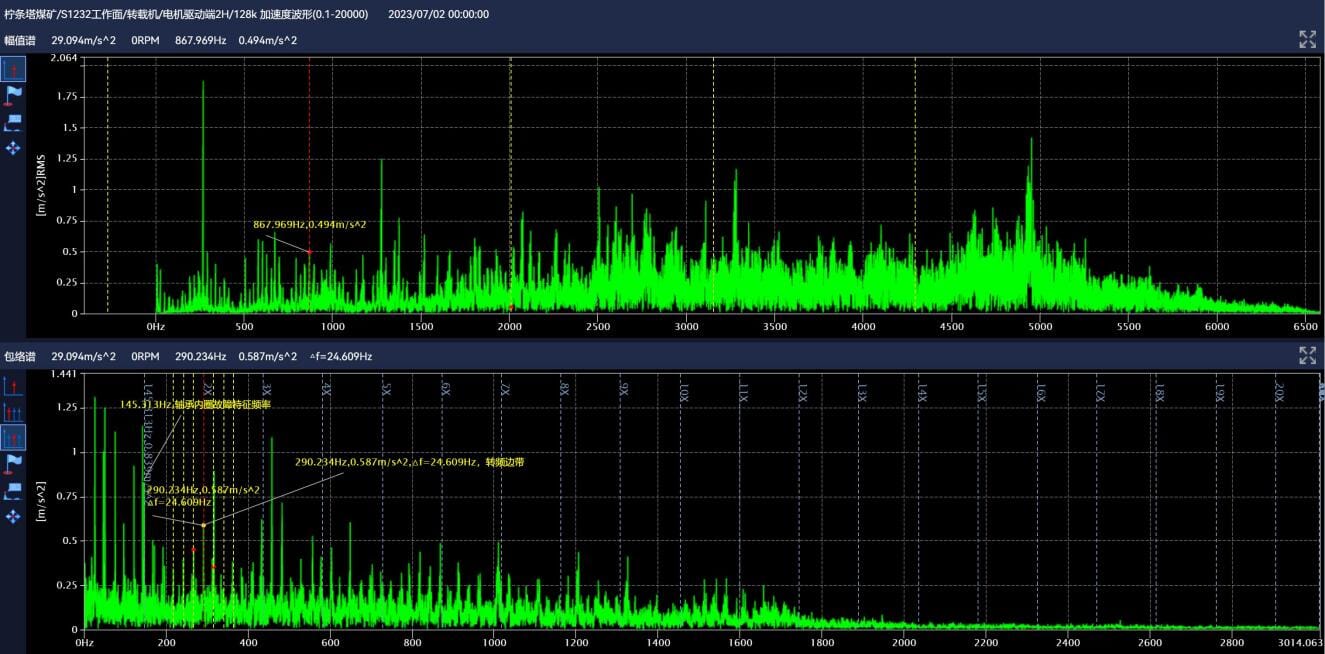
Task: Click the 145.313Hz bearing fault annotation
Action: (x=195, y=405)
